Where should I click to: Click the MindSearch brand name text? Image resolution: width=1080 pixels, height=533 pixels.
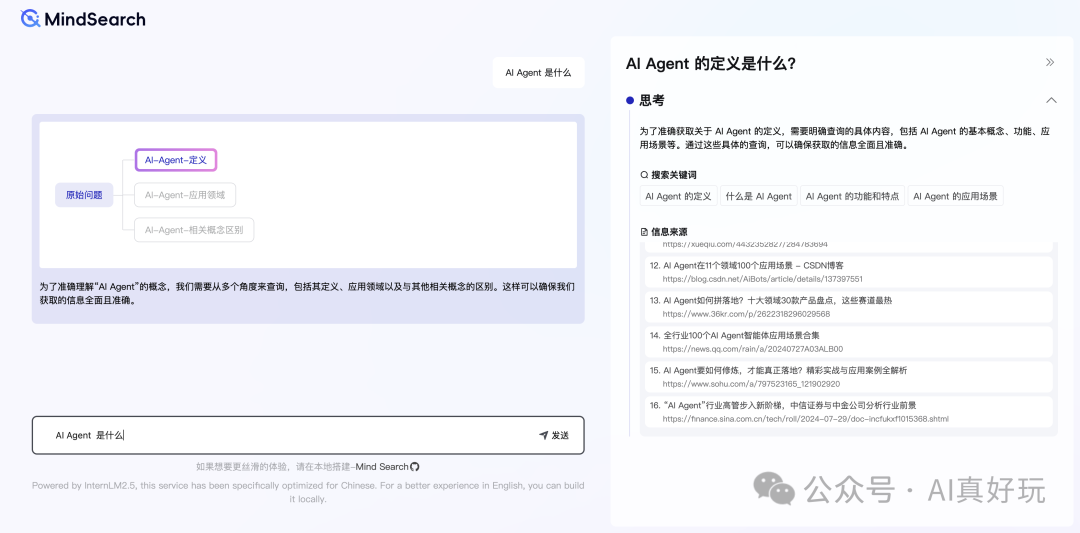95,19
